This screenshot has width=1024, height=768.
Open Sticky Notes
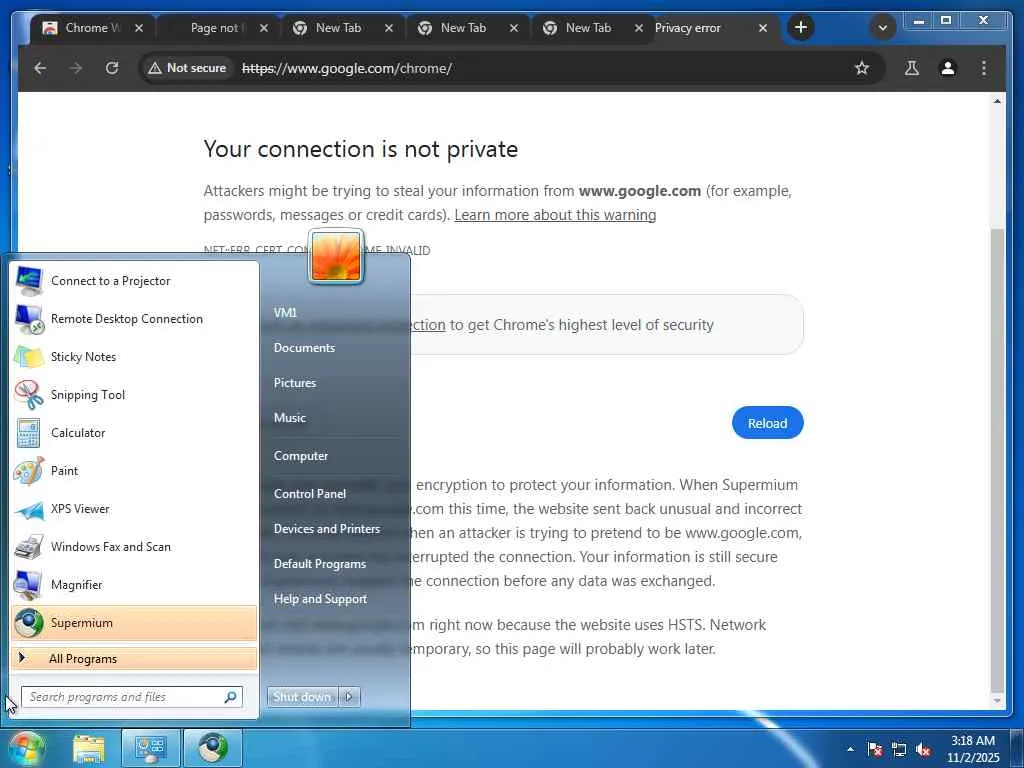click(135, 357)
